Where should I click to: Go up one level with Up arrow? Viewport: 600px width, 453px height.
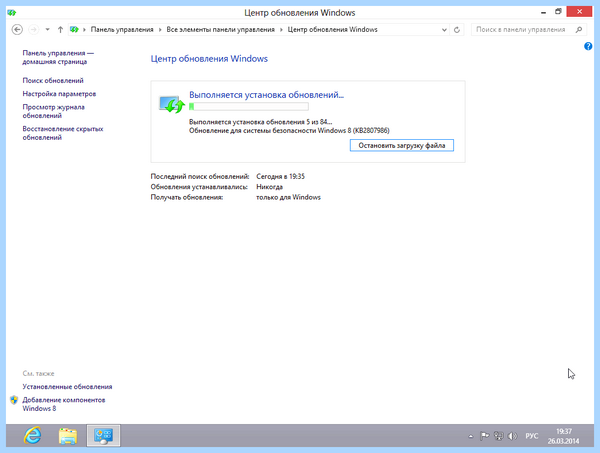(60, 29)
